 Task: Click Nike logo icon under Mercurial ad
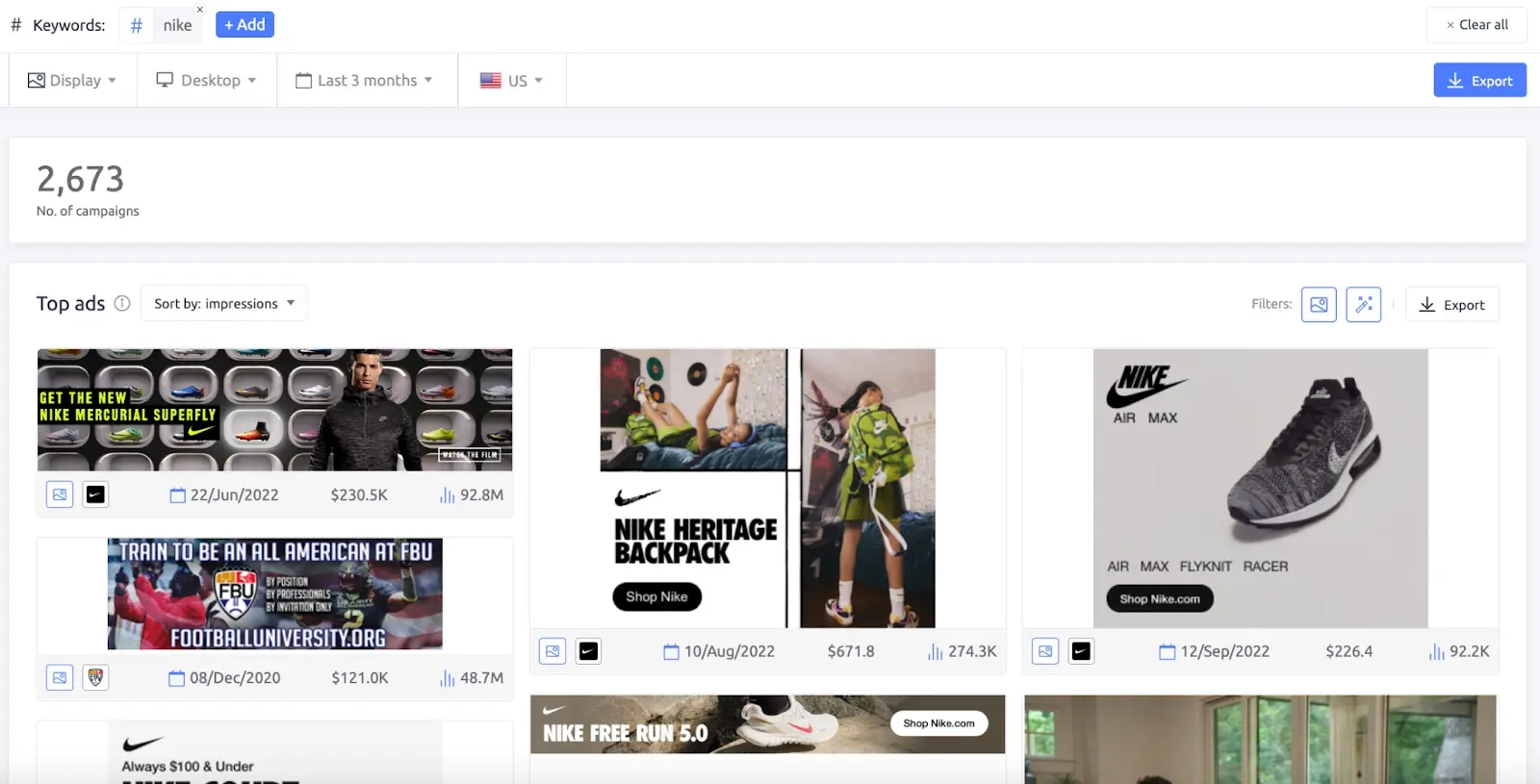[95, 494]
